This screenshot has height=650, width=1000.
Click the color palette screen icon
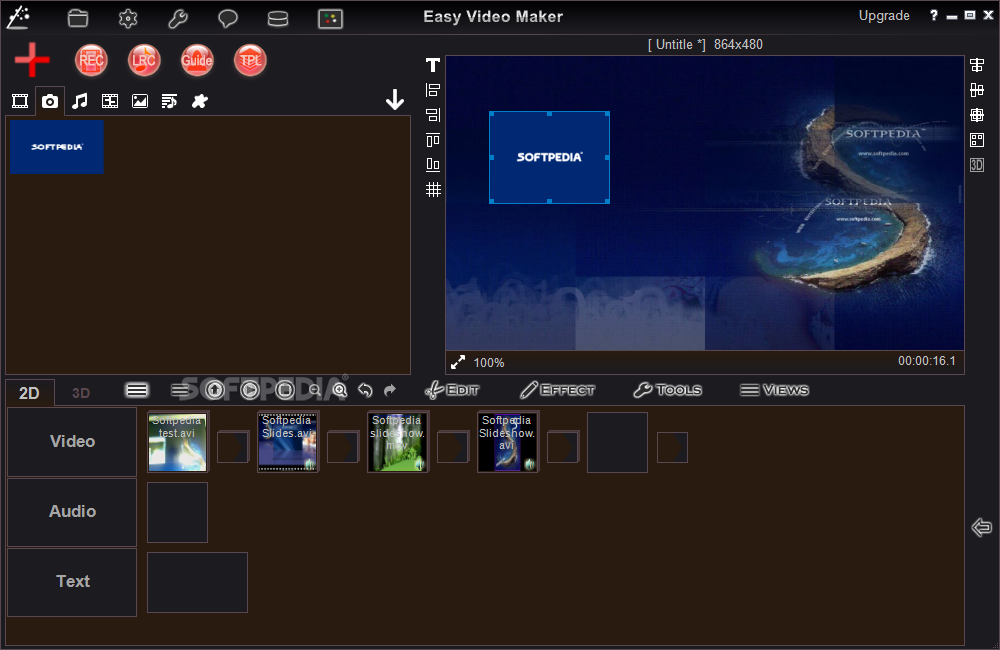(x=330, y=18)
